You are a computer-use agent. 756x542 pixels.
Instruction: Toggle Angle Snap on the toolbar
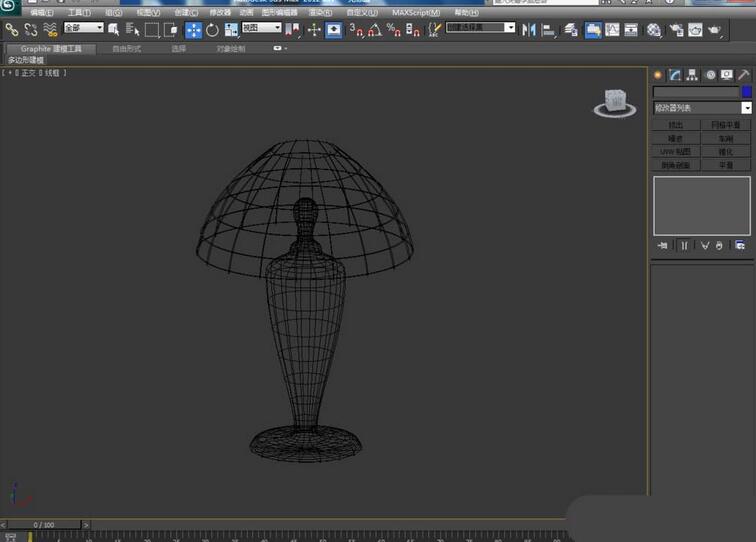375,30
